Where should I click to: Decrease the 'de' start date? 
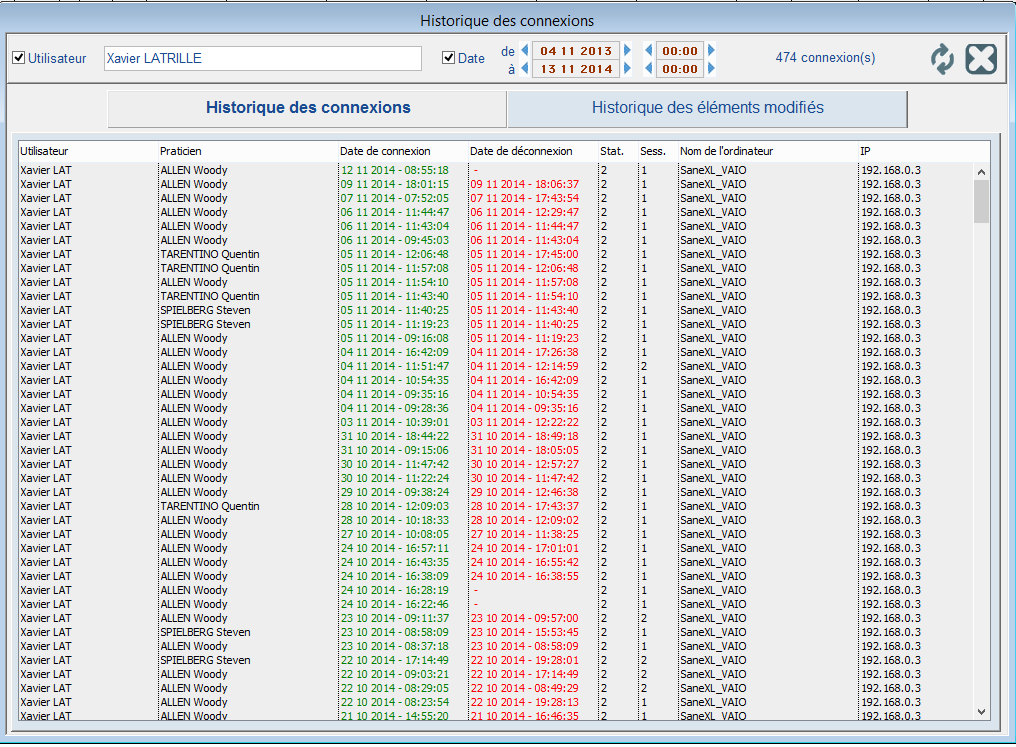[524, 50]
